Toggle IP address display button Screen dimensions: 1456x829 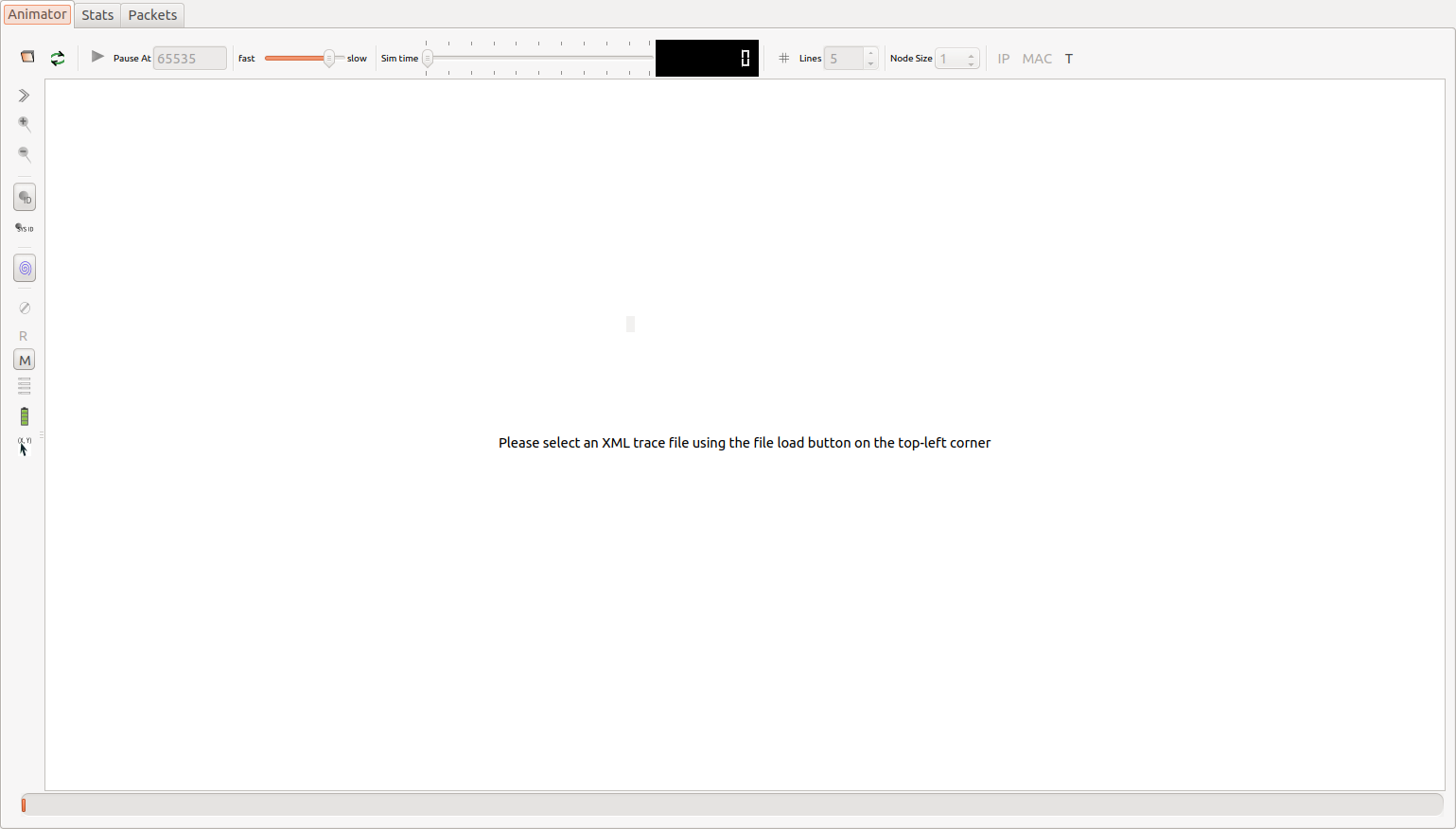[1004, 59]
